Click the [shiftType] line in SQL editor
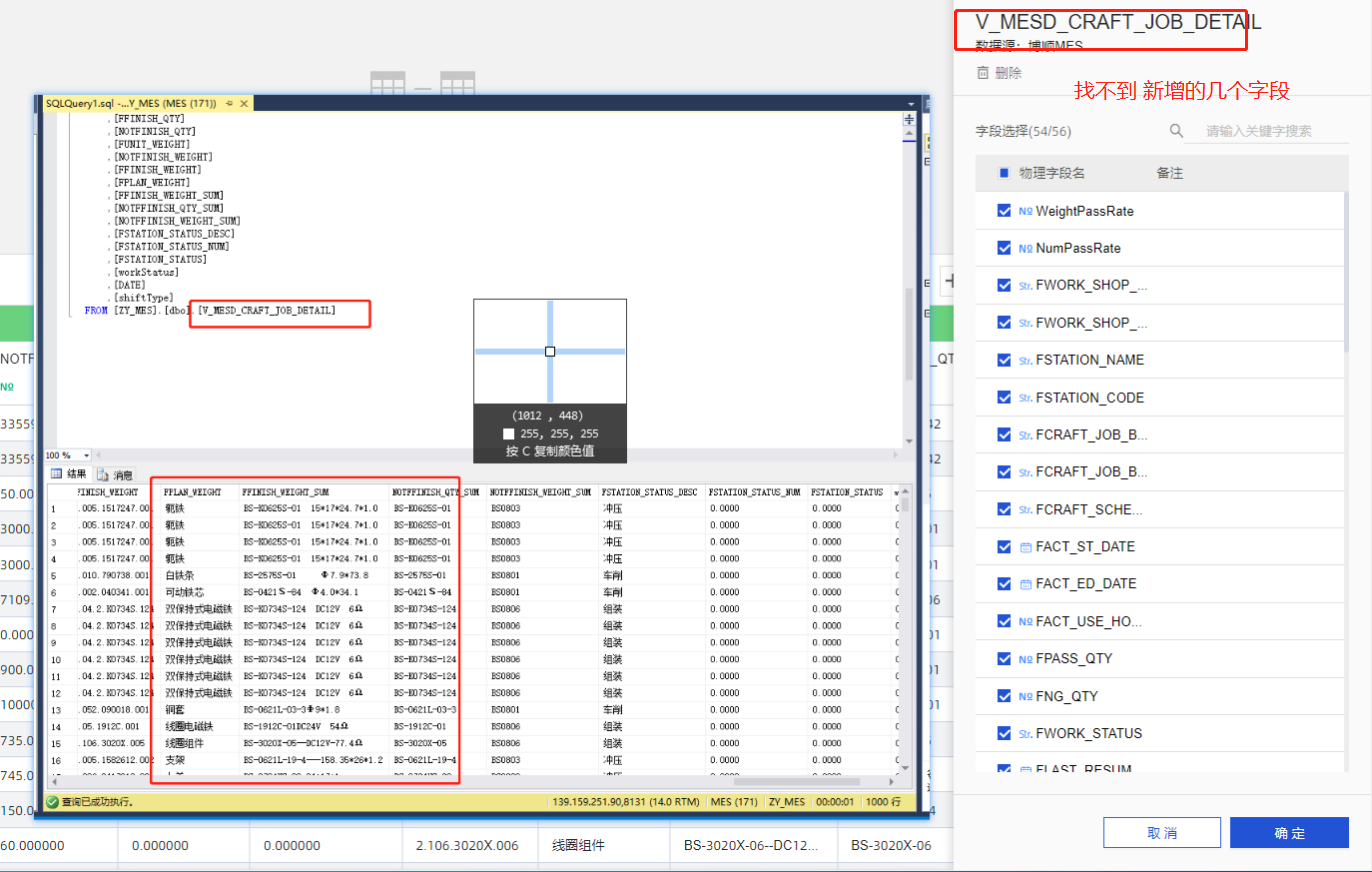 pyautogui.click(x=143, y=298)
